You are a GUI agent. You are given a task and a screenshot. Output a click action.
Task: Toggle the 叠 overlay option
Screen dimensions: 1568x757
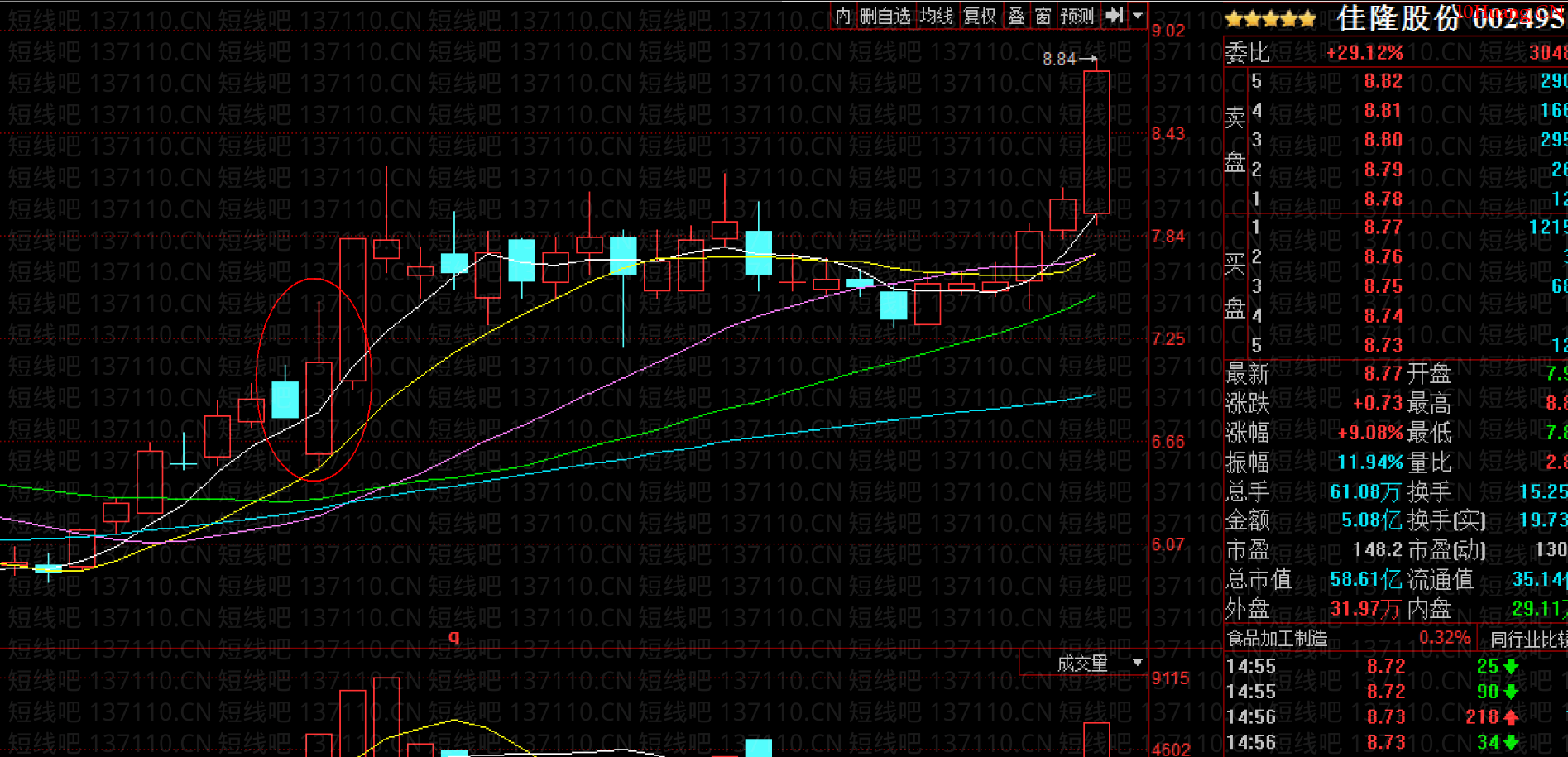coord(1016,16)
